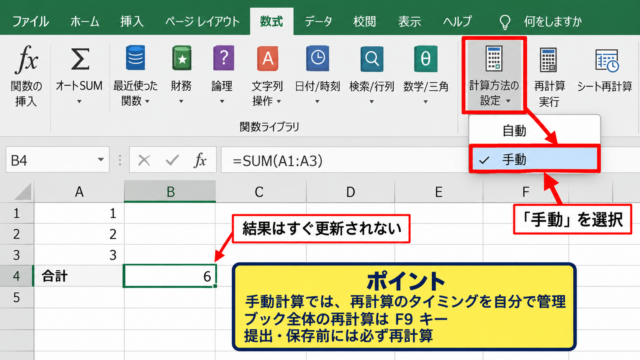Viewport: 640px width, 360px height.
Task: Click the オートSUM sigma icon
Action: pos(80,60)
